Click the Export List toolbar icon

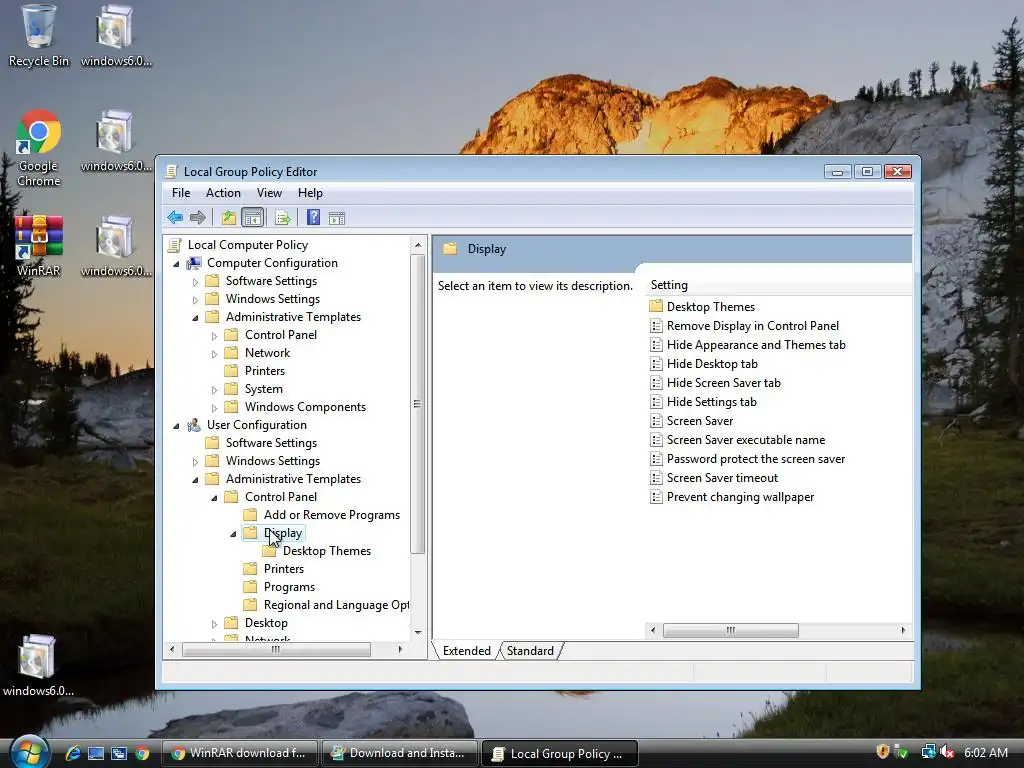point(283,217)
